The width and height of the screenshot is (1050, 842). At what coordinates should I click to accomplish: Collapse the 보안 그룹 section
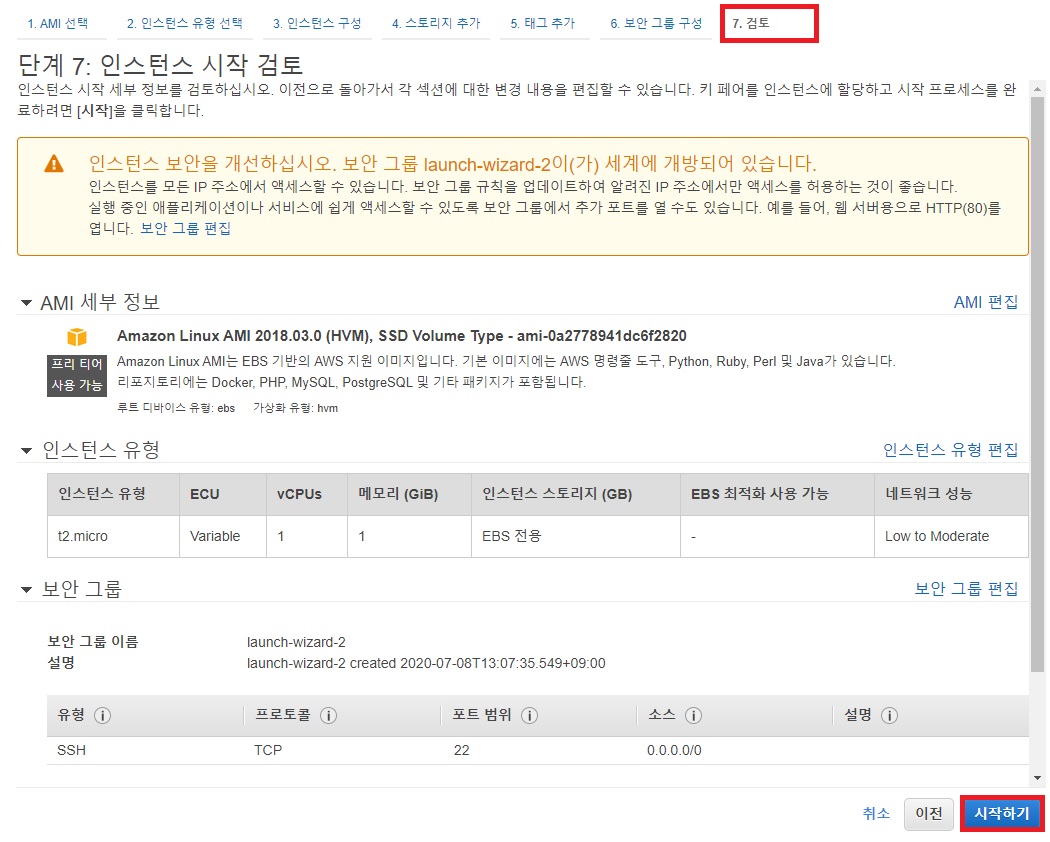coord(26,590)
